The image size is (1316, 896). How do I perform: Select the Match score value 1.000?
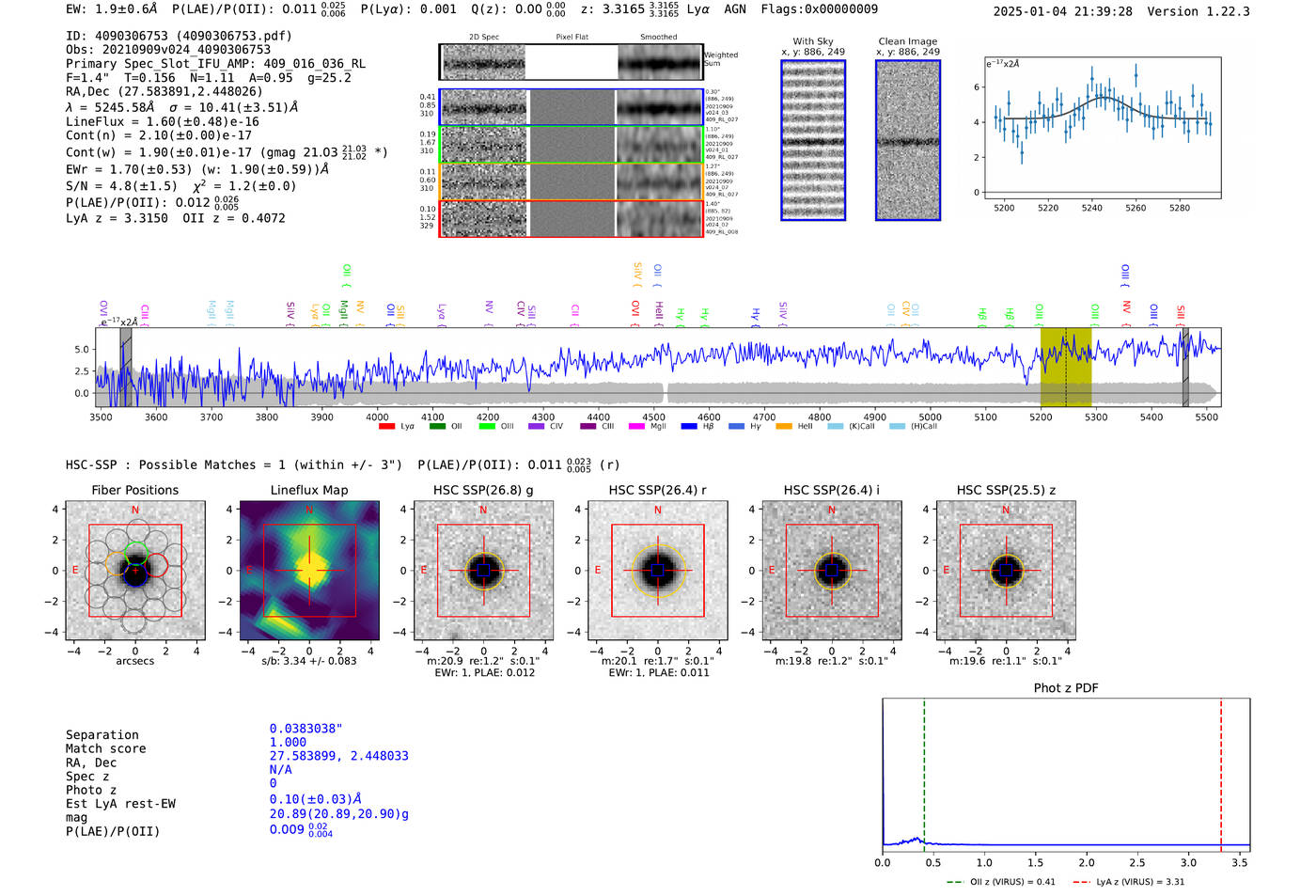[x=288, y=742]
